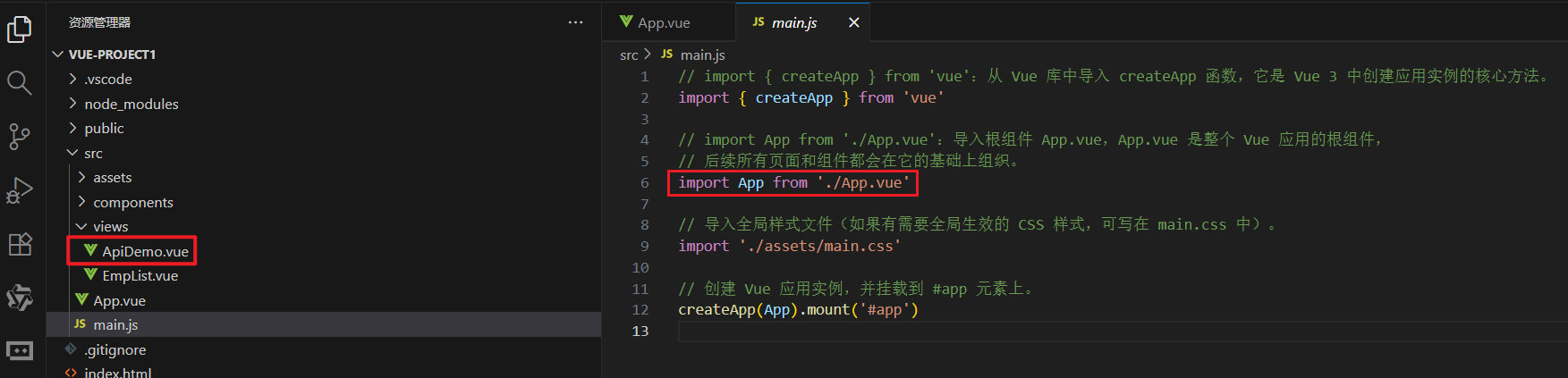
Task: Click the .gitignore file type icon
Action: [71, 349]
